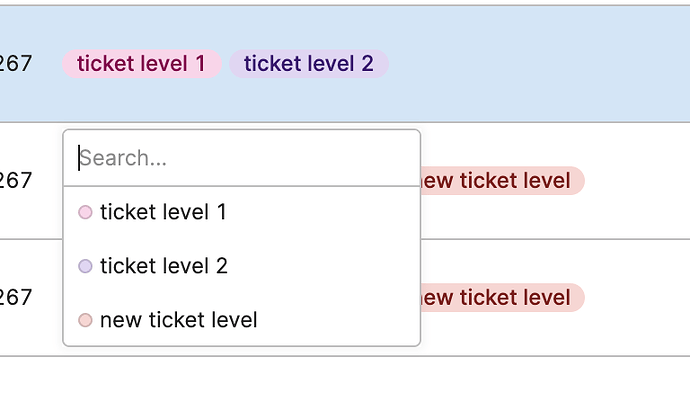Click into the Search... field
The height and width of the screenshot is (393, 690).
[242, 158]
